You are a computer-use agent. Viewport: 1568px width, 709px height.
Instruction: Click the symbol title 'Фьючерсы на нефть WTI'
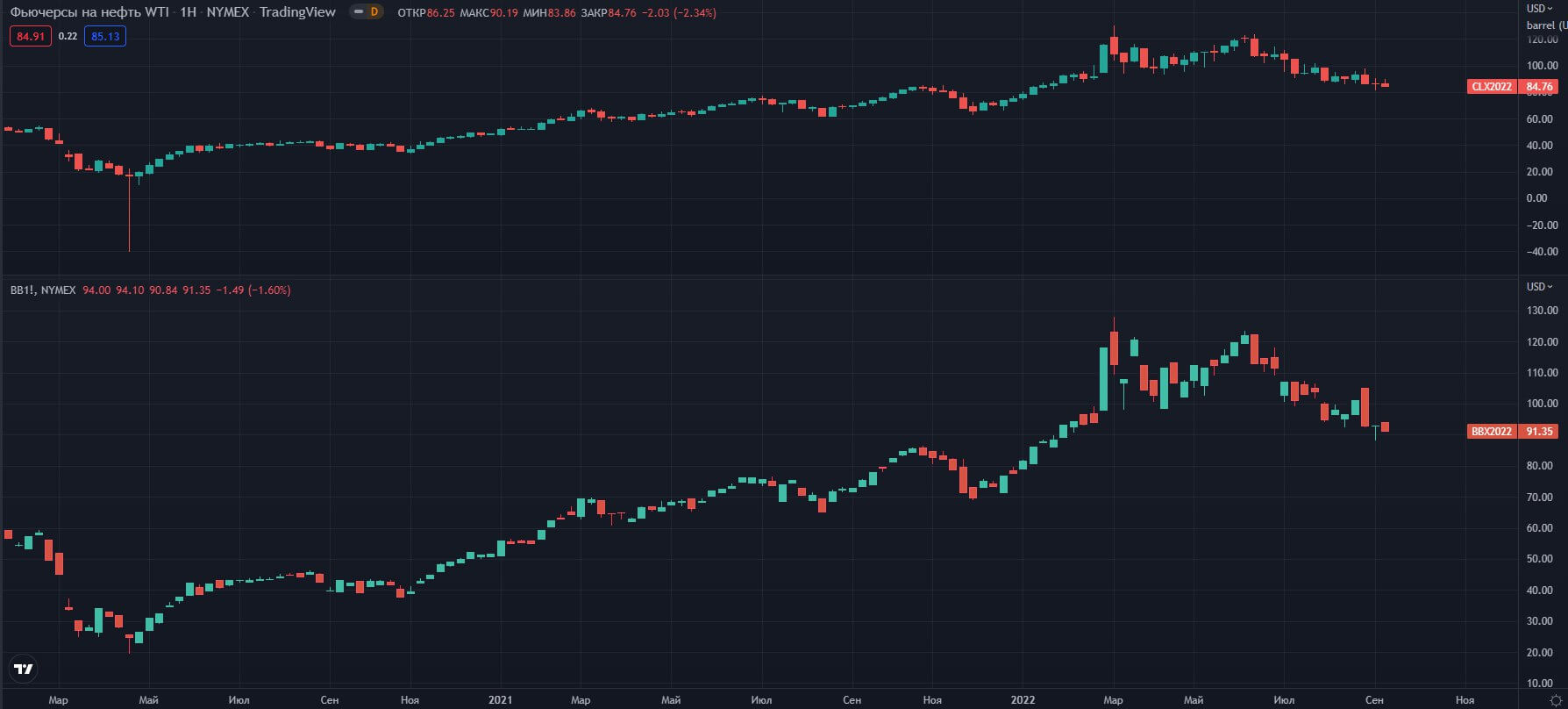[x=89, y=12]
